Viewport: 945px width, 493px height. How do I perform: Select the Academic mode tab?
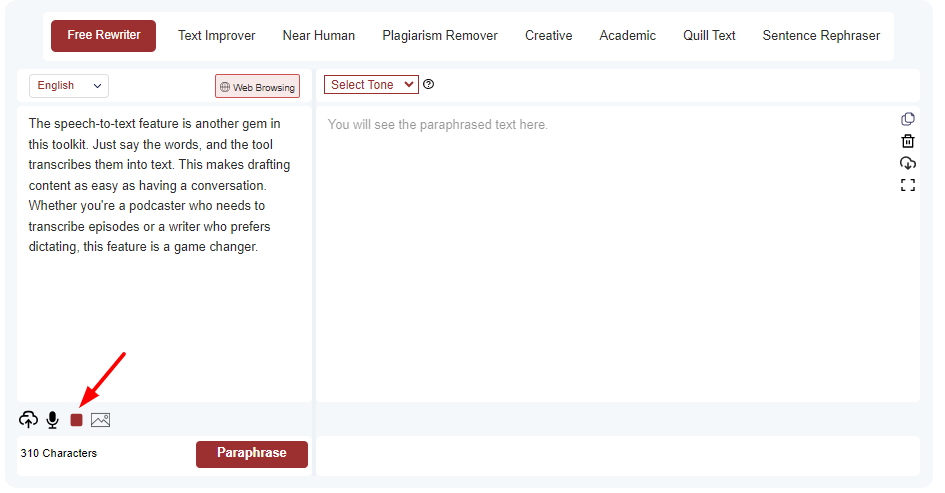627,36
